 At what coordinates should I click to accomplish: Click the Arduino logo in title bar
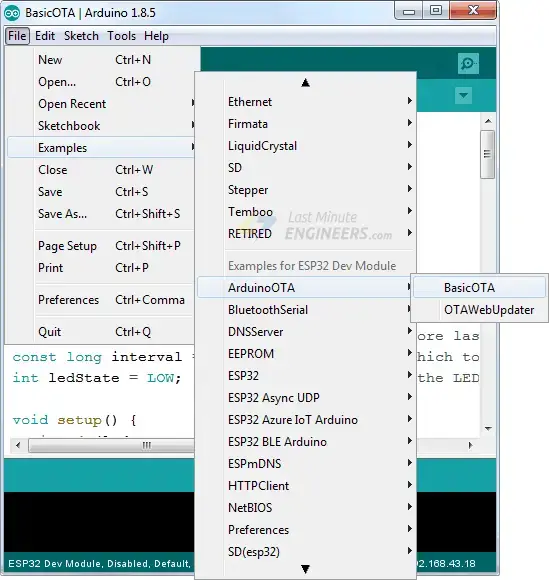pyautogui.click(x=12, y=13)
